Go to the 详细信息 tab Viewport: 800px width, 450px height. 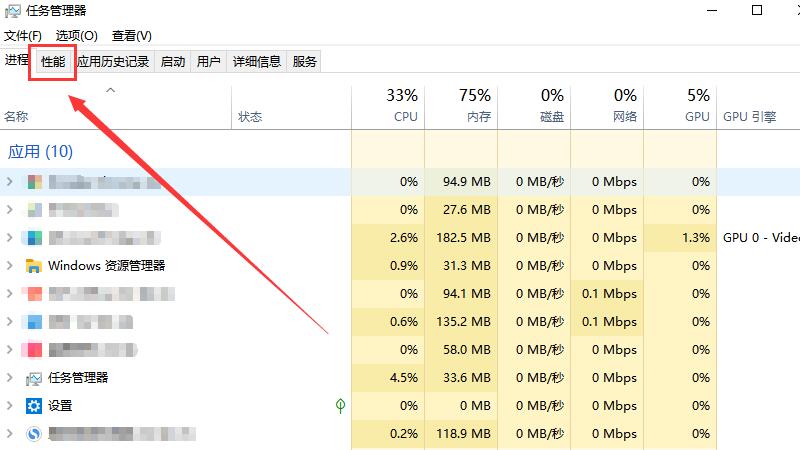[257, 61]
